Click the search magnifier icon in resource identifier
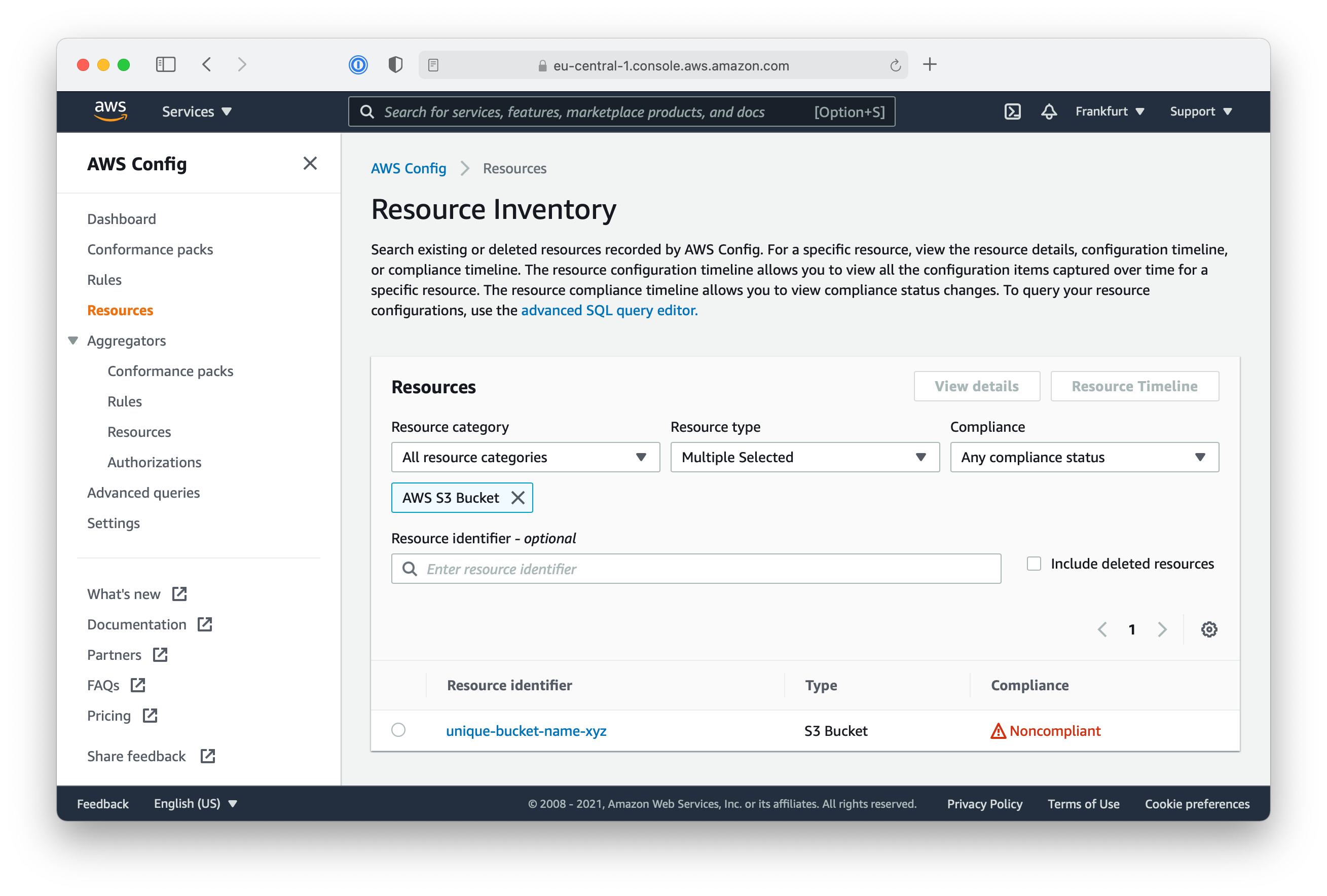Image resolution: width=1327 pixels, height=896 pixels. (x=409, y=568)
